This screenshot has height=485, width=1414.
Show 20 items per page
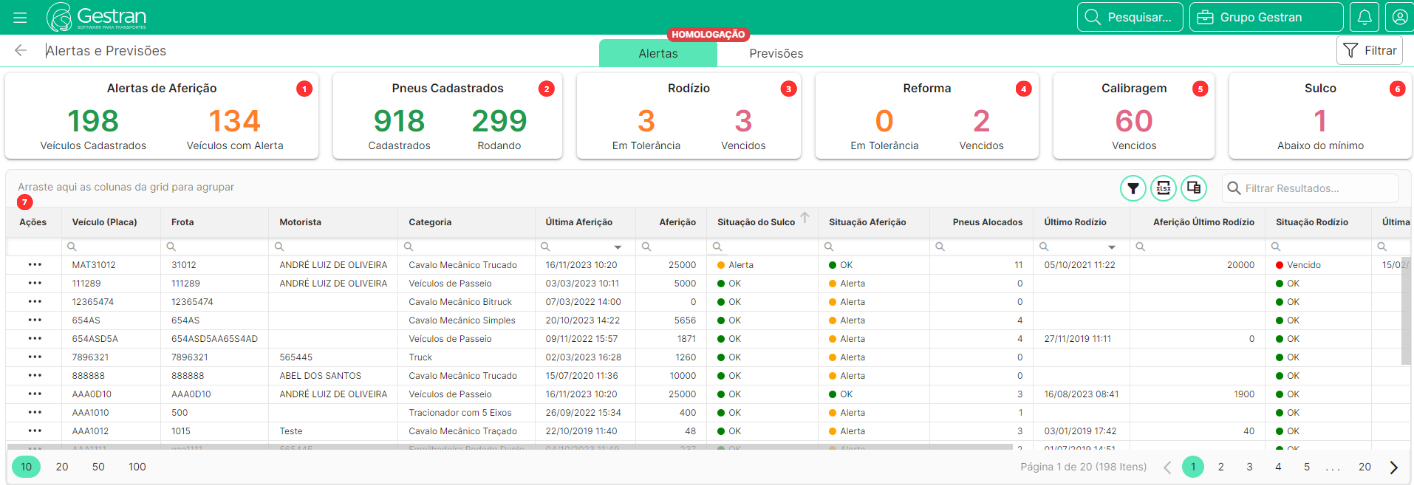tap(62, 467)
